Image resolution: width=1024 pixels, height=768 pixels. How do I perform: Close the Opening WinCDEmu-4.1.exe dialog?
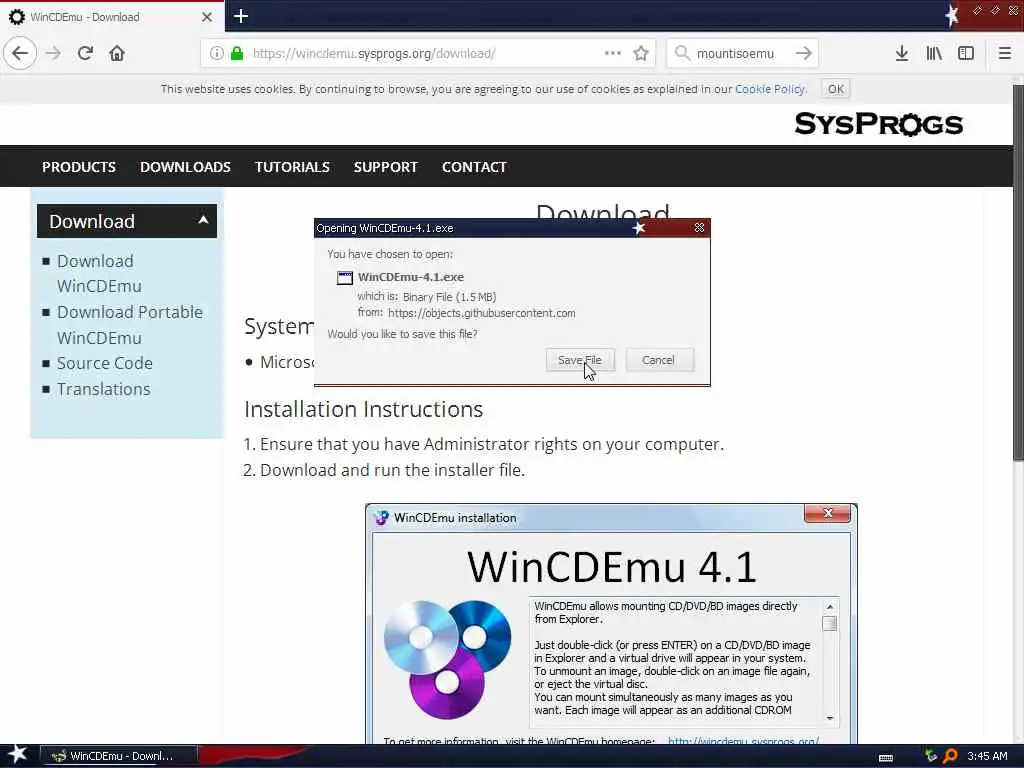pos(699,227)
